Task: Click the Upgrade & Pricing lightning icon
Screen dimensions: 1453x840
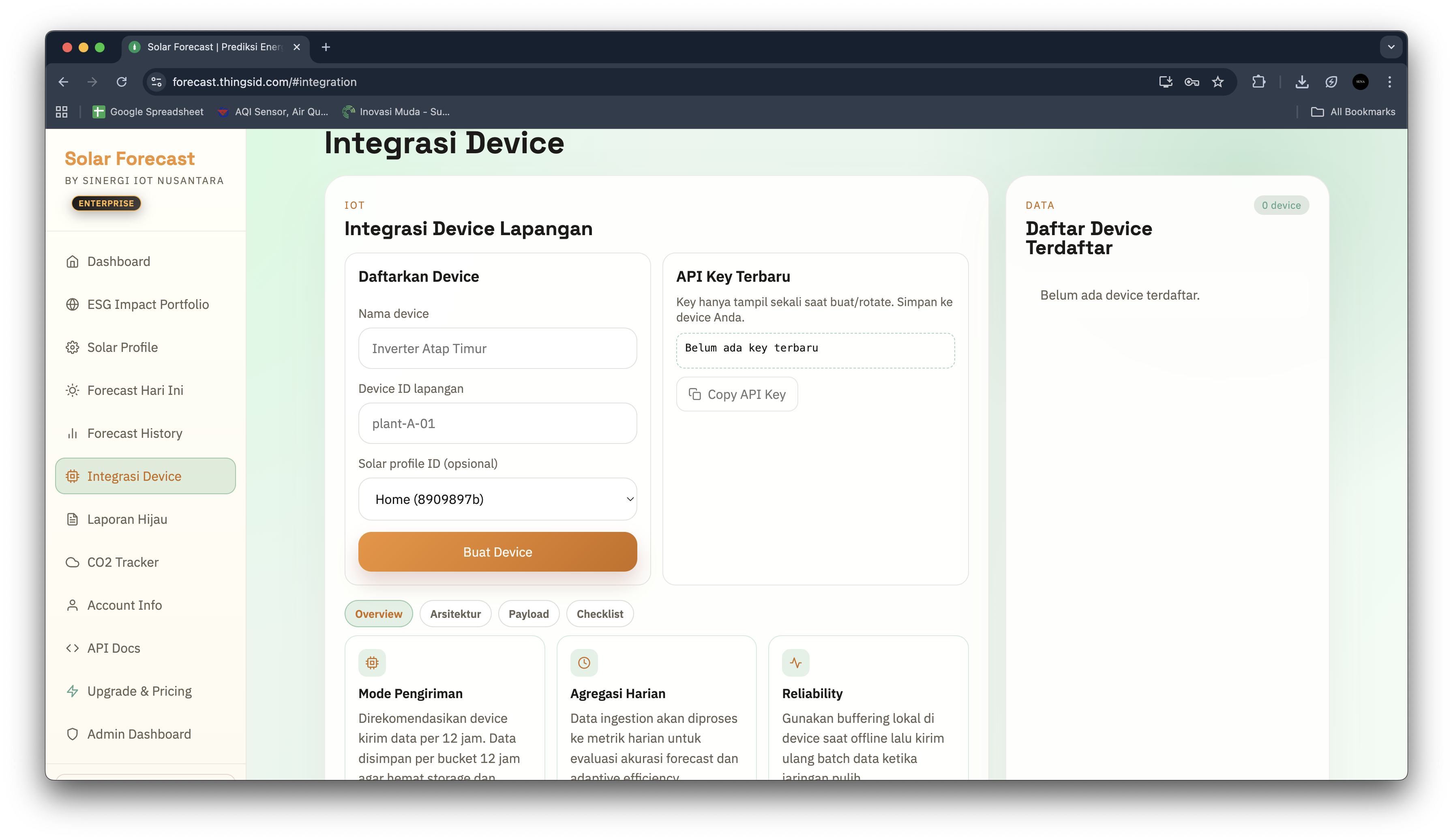Action: pyautogui.click(x=72, y=691)
